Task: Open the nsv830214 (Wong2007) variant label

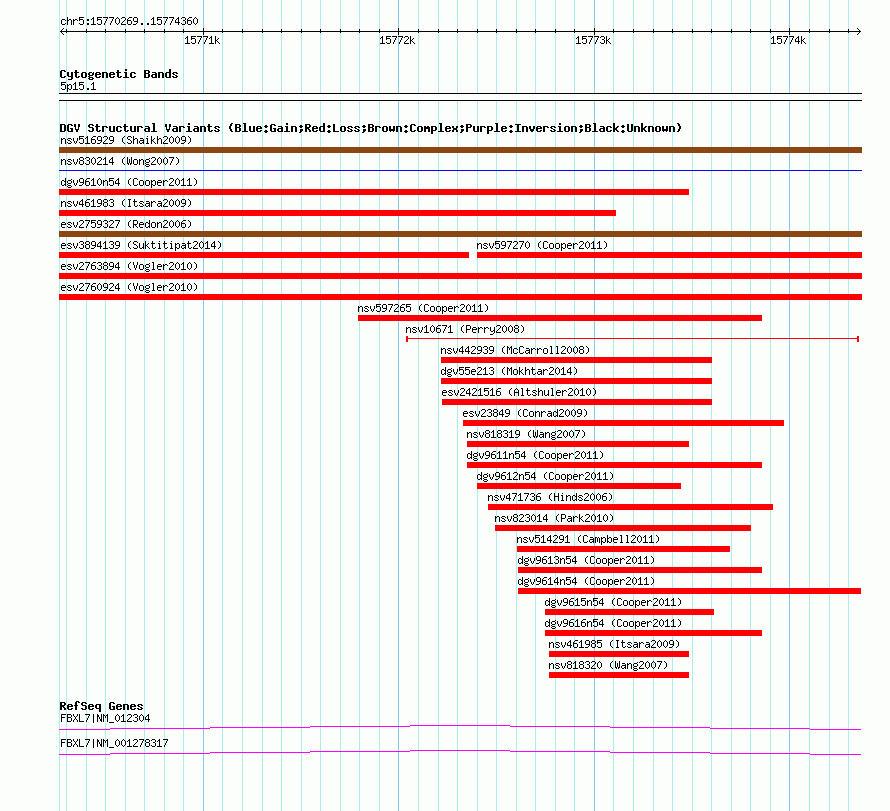Action: [x=120, y=161]
